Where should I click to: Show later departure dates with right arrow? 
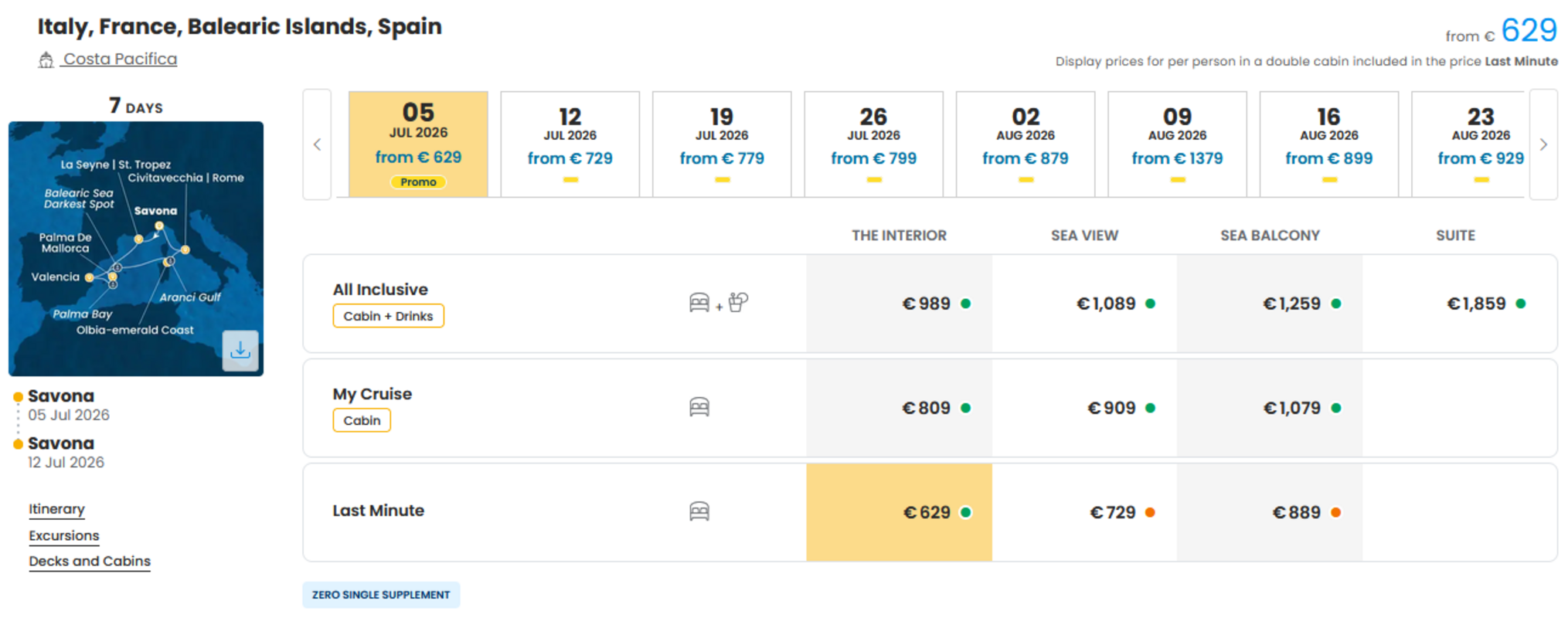tap(1543, 144)
